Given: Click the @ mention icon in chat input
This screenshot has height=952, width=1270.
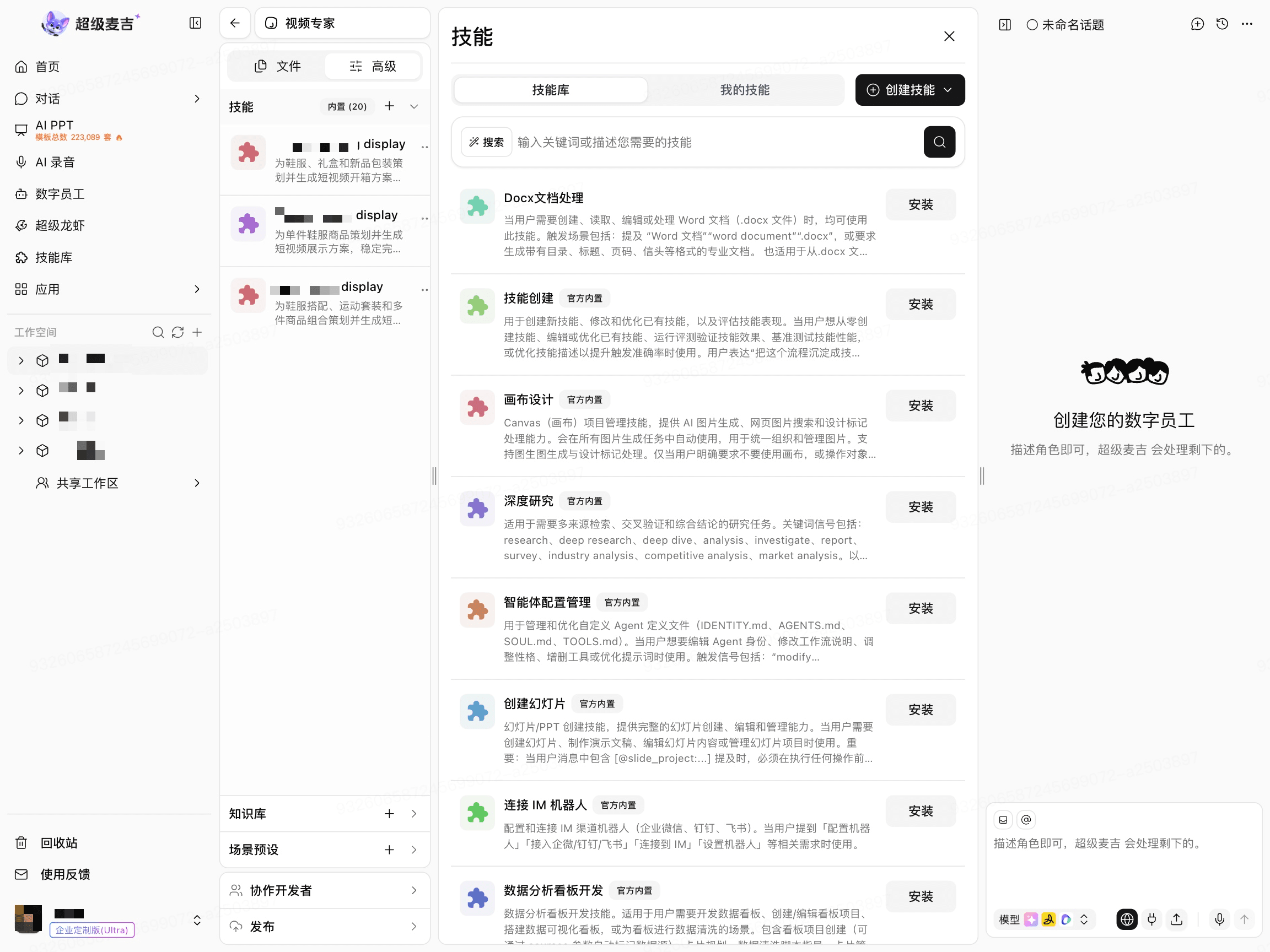Looking at the screenshot, I should point(1026,819).
